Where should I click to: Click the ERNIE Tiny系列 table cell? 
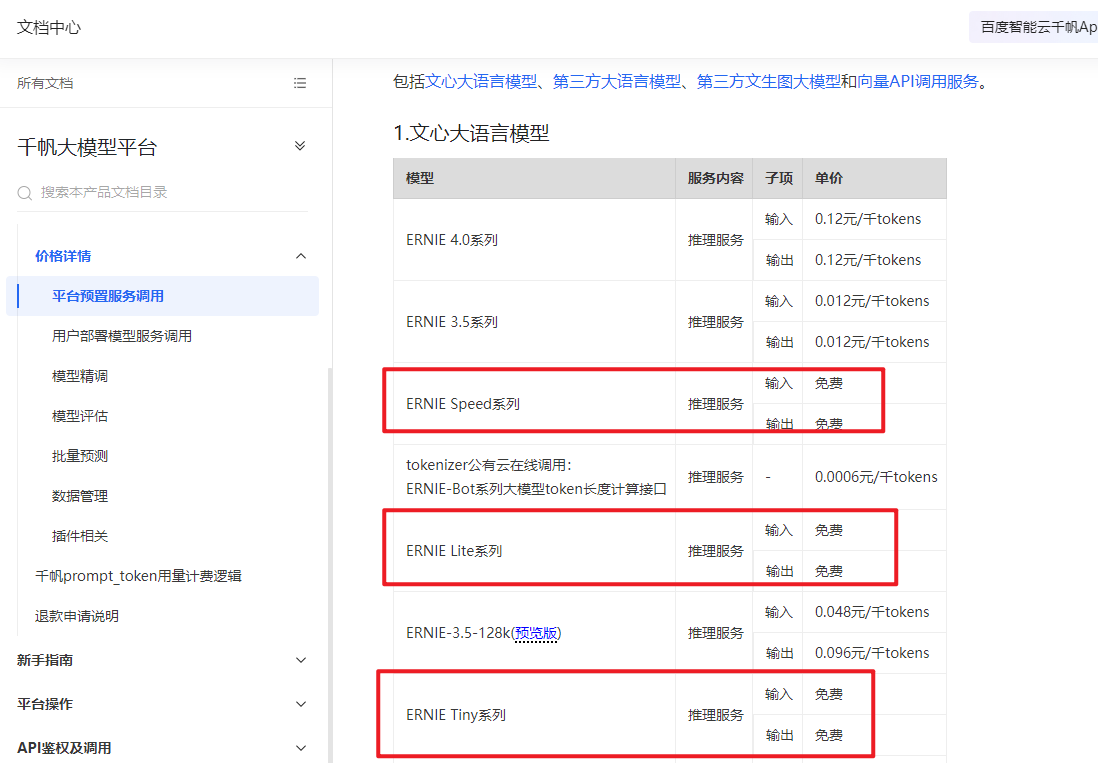534,715
